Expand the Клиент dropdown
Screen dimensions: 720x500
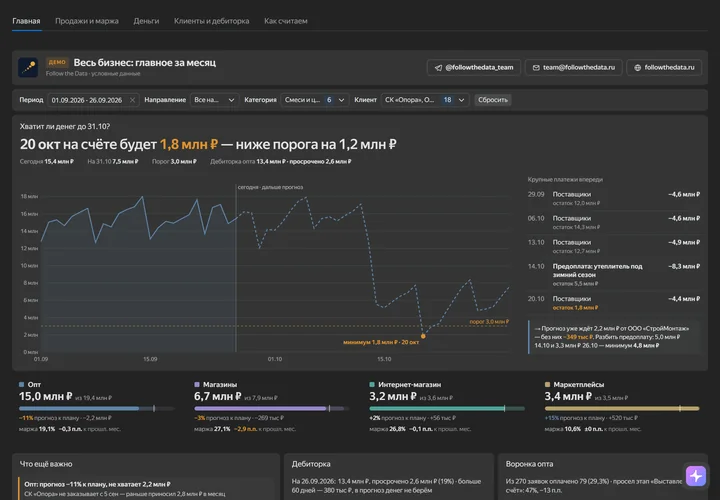tap(425, 100)
